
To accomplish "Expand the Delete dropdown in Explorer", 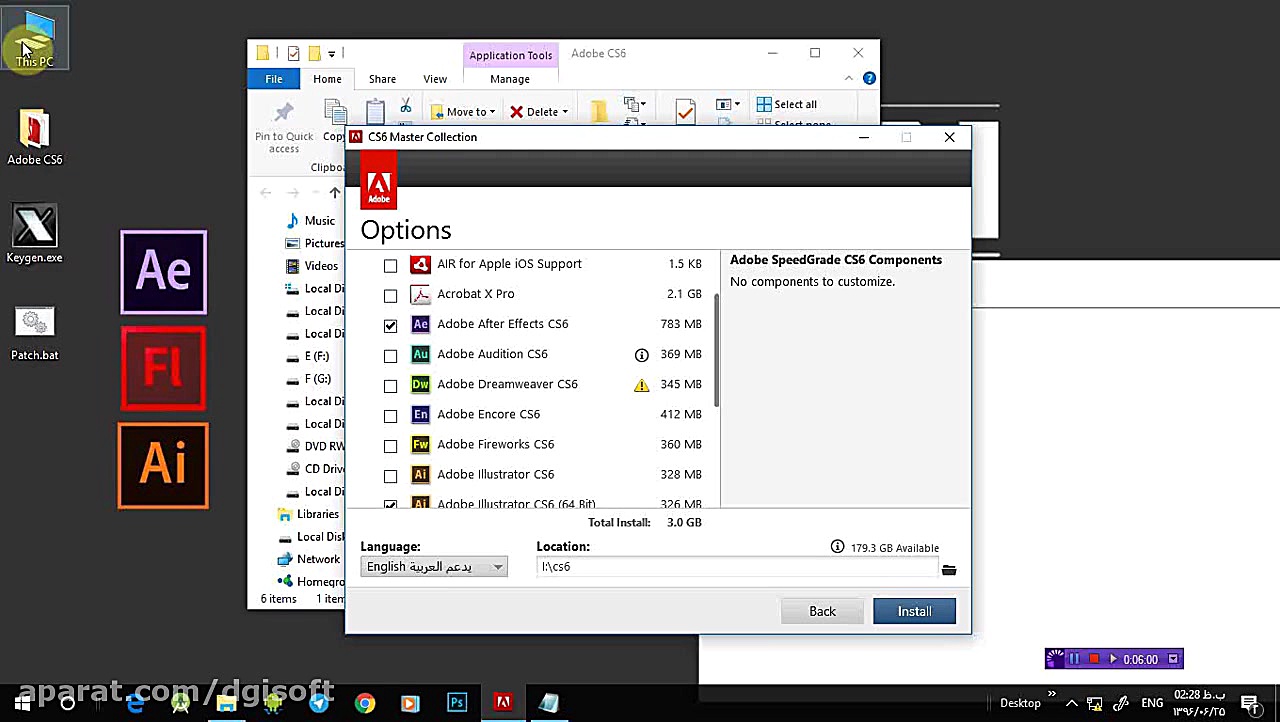I will tap(565, 112).
